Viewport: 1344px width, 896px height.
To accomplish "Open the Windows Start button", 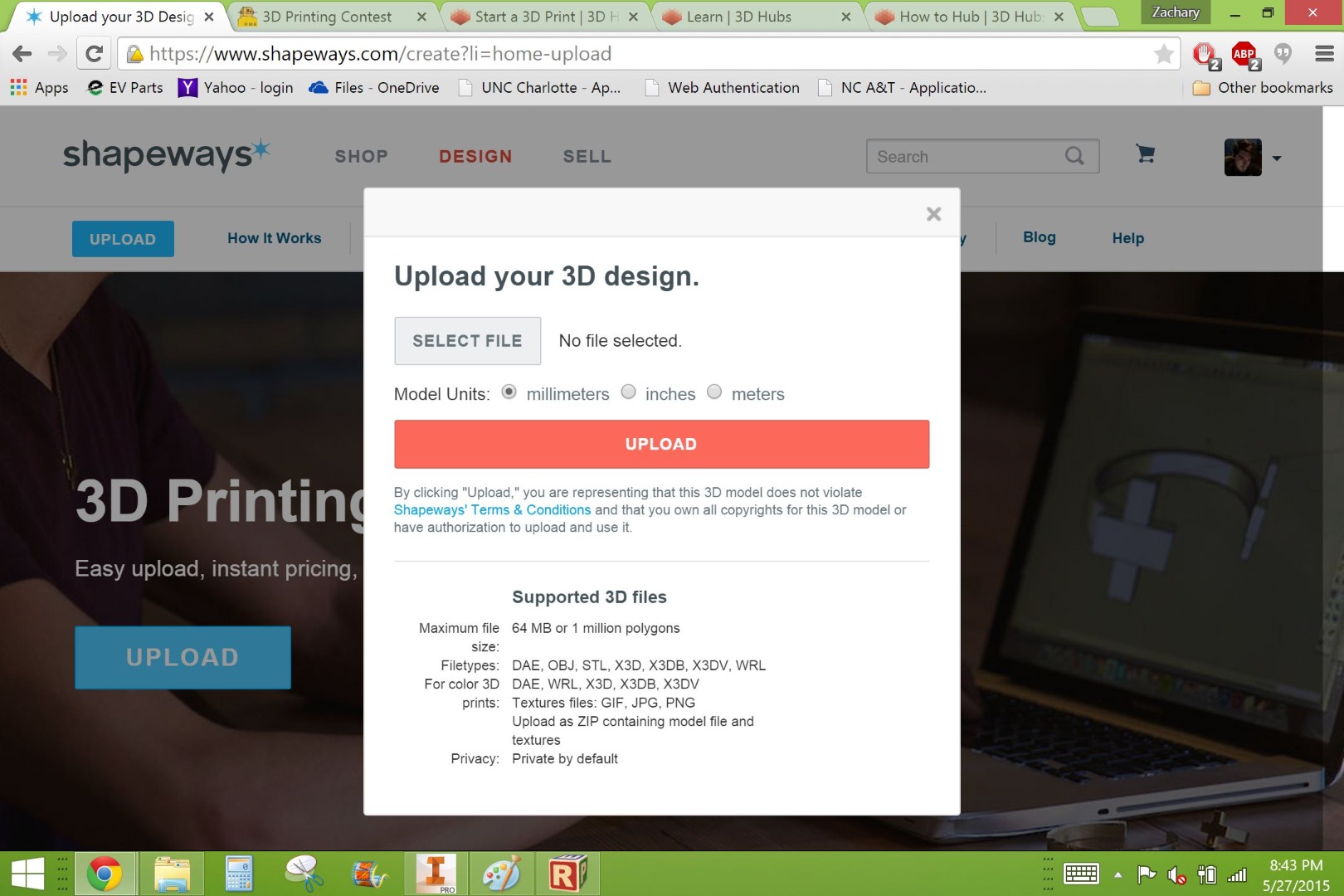I will [x=27, y=874].
